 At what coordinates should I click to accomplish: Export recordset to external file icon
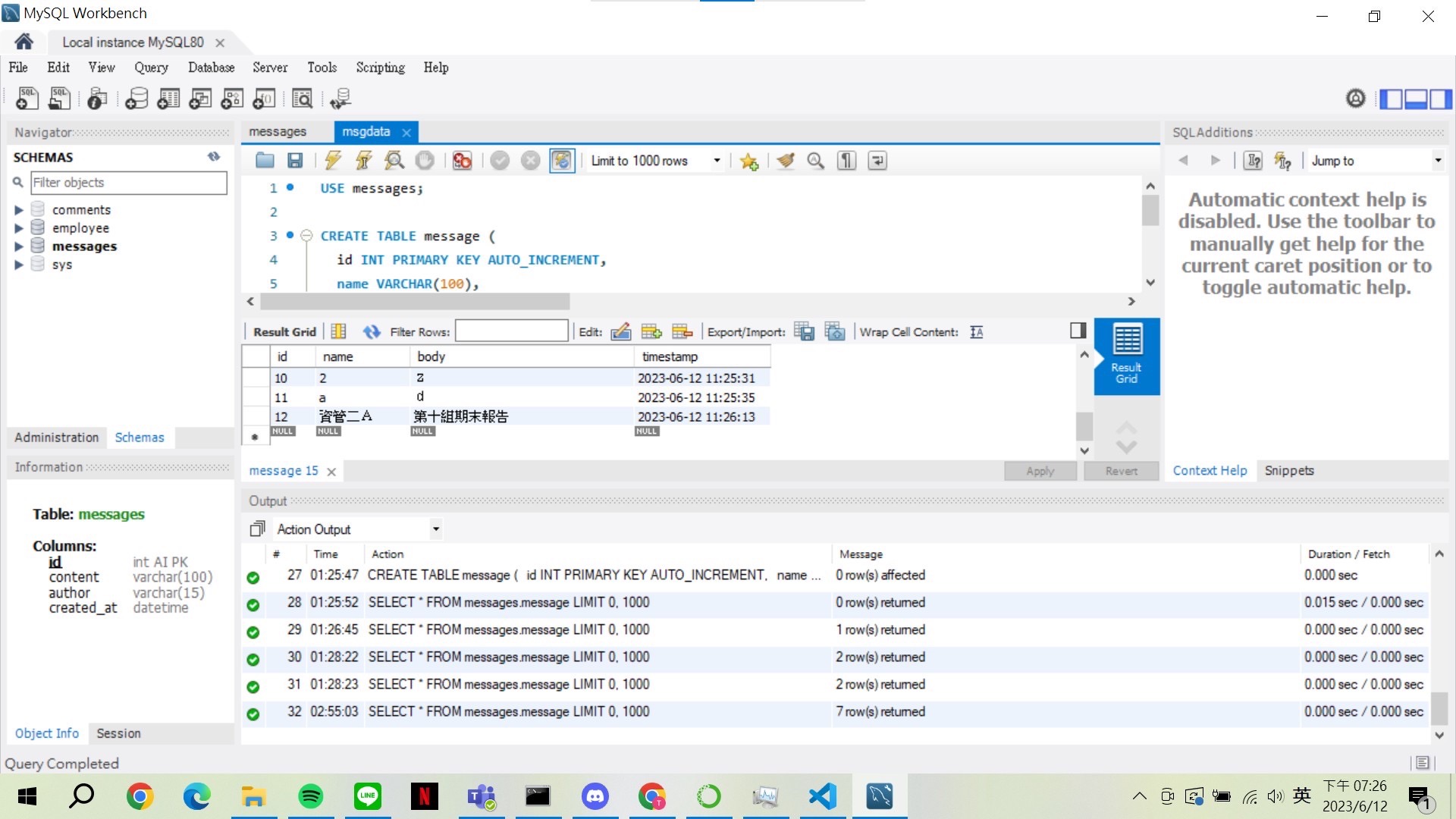click(804, 331)
